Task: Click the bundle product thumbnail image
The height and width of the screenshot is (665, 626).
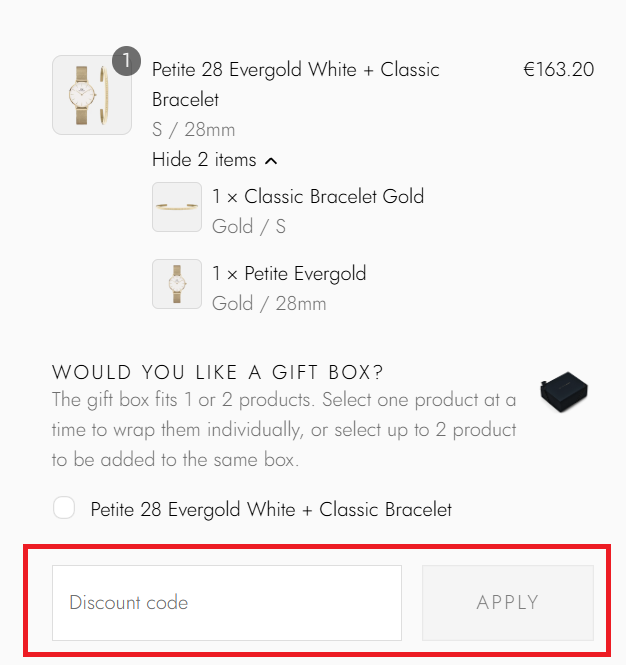Action: [91, 95]
